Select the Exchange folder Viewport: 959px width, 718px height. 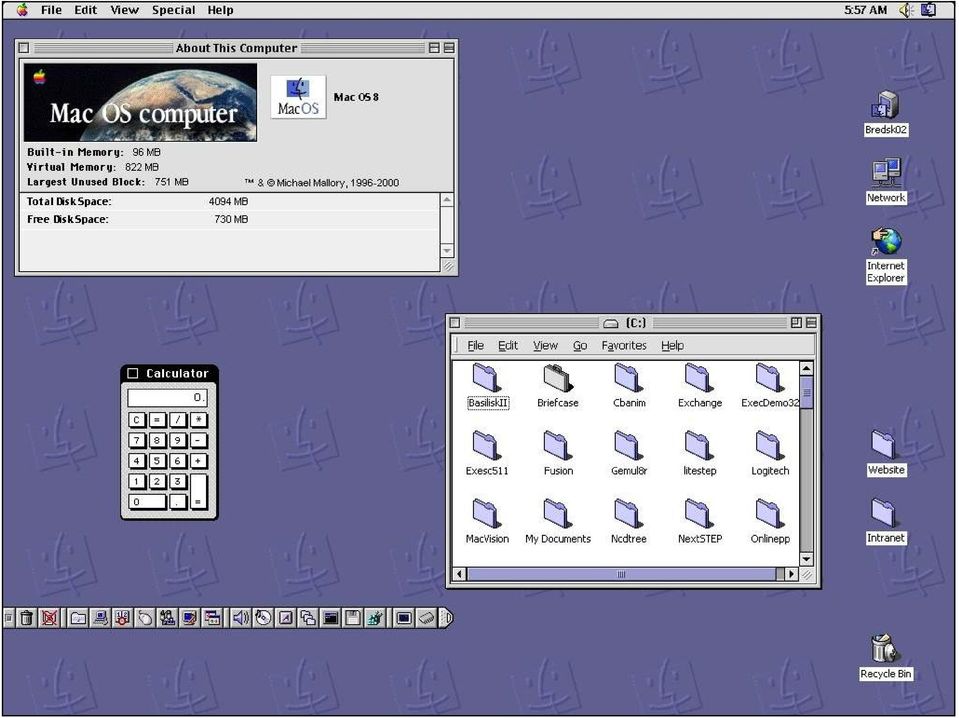699,385
